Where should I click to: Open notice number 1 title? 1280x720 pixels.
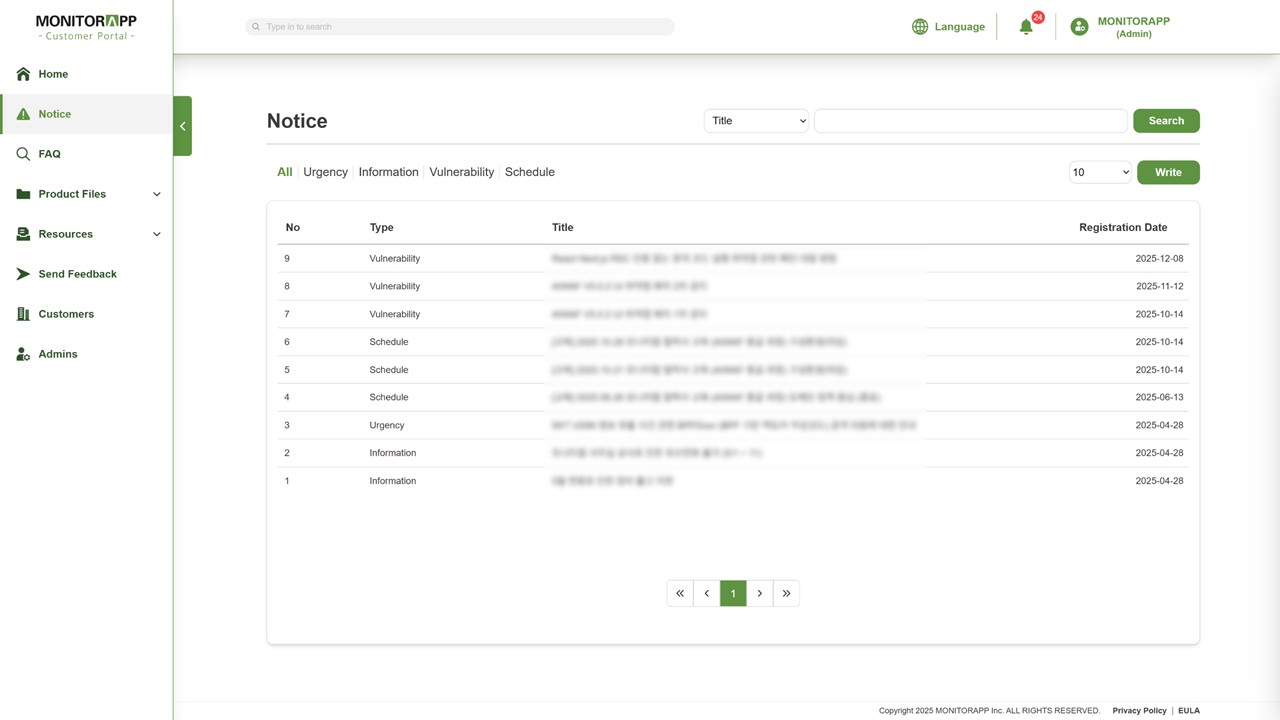[612, 481]
